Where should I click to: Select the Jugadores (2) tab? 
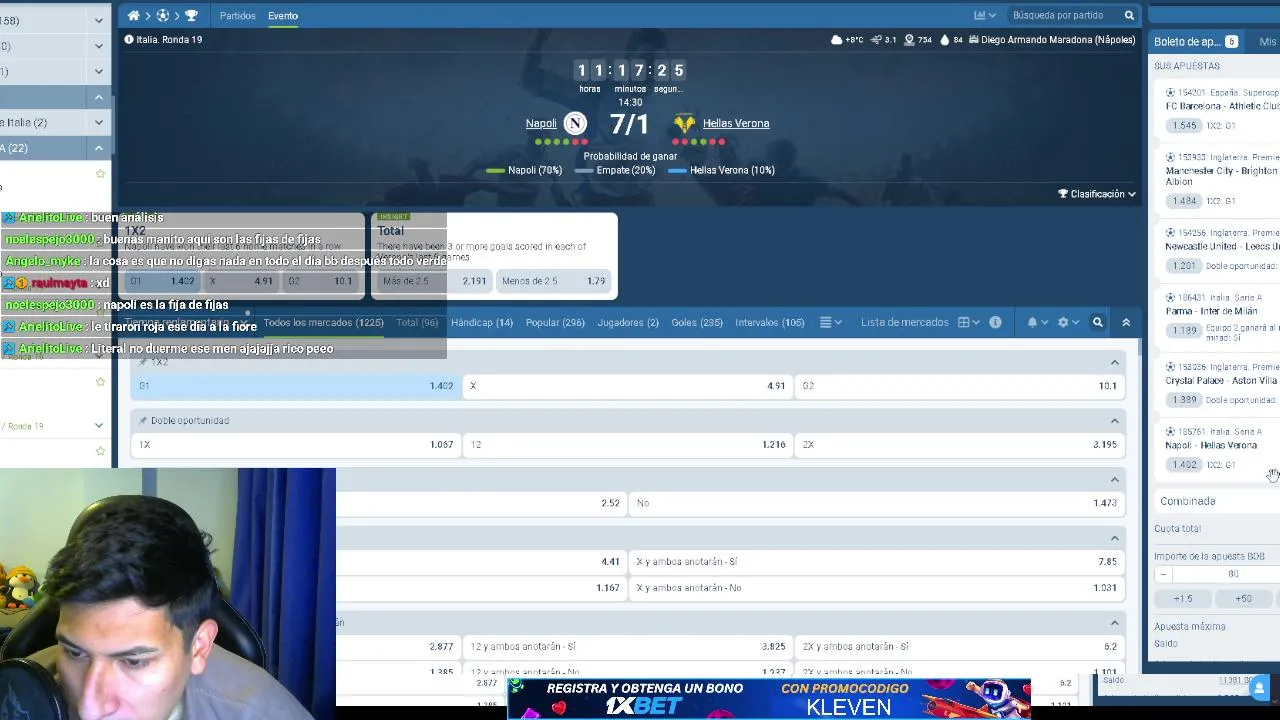coord(628,323)
